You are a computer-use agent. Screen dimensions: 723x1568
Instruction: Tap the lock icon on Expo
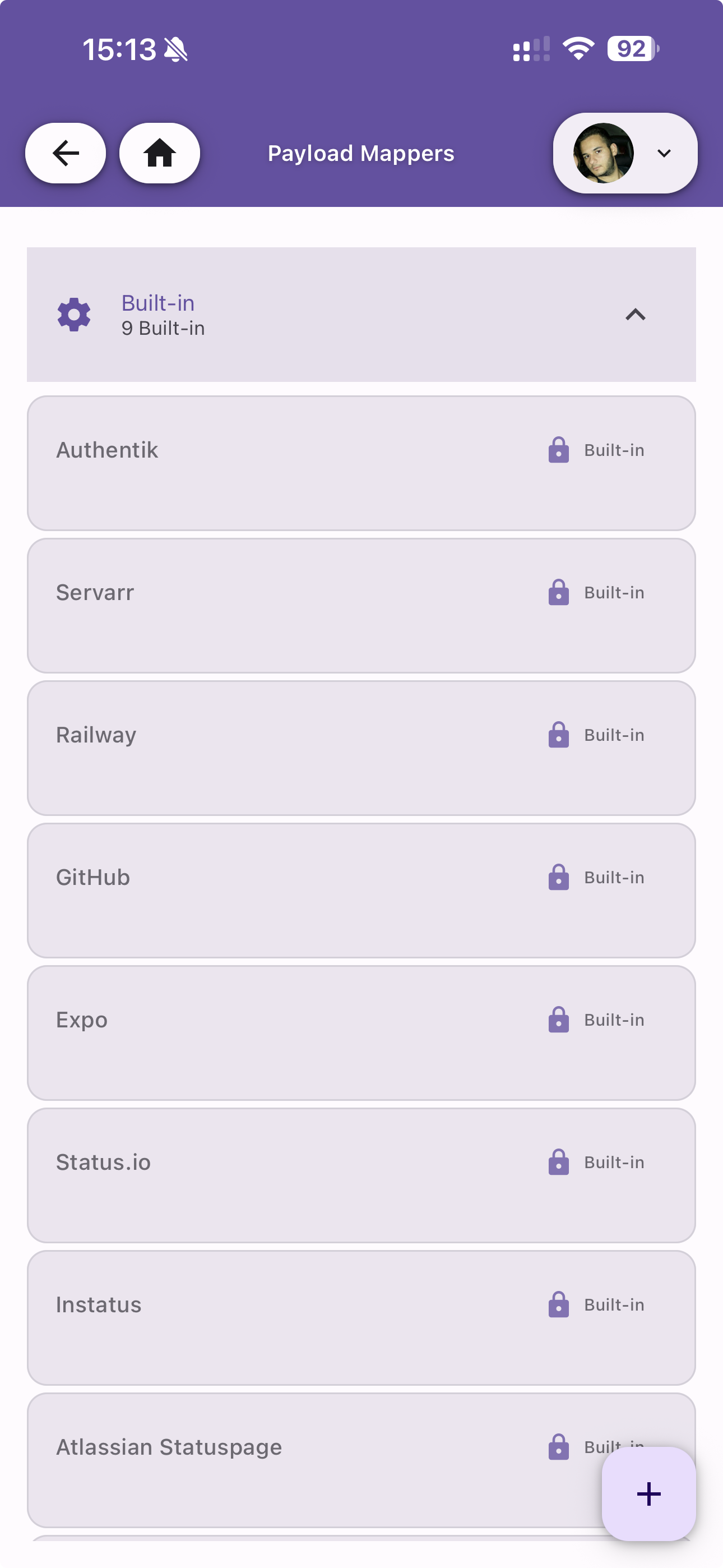point(558,1020)
